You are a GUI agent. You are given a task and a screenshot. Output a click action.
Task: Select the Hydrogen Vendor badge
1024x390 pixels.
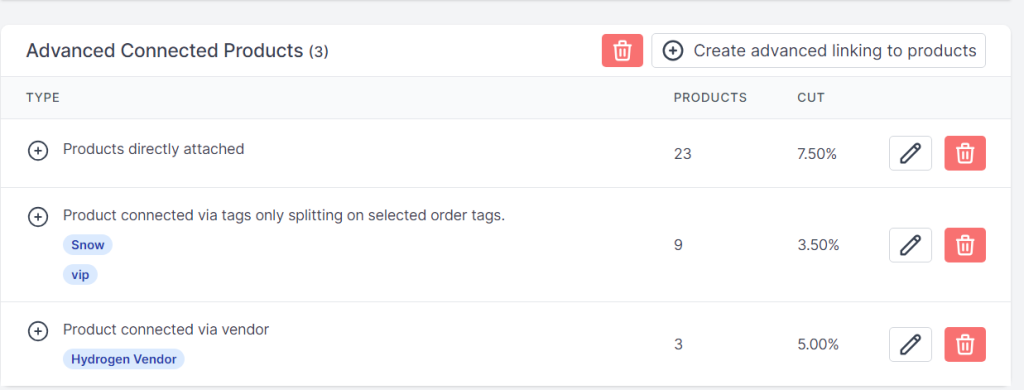click(123, 359)
